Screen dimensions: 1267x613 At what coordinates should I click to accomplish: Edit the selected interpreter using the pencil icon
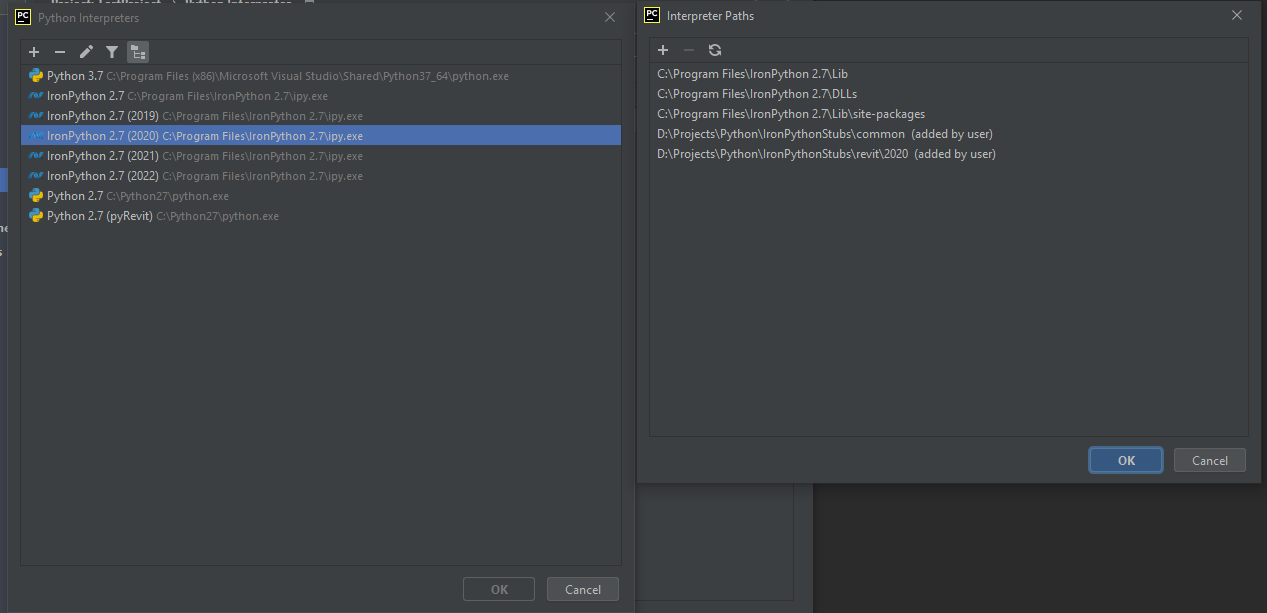coord(85,51)
